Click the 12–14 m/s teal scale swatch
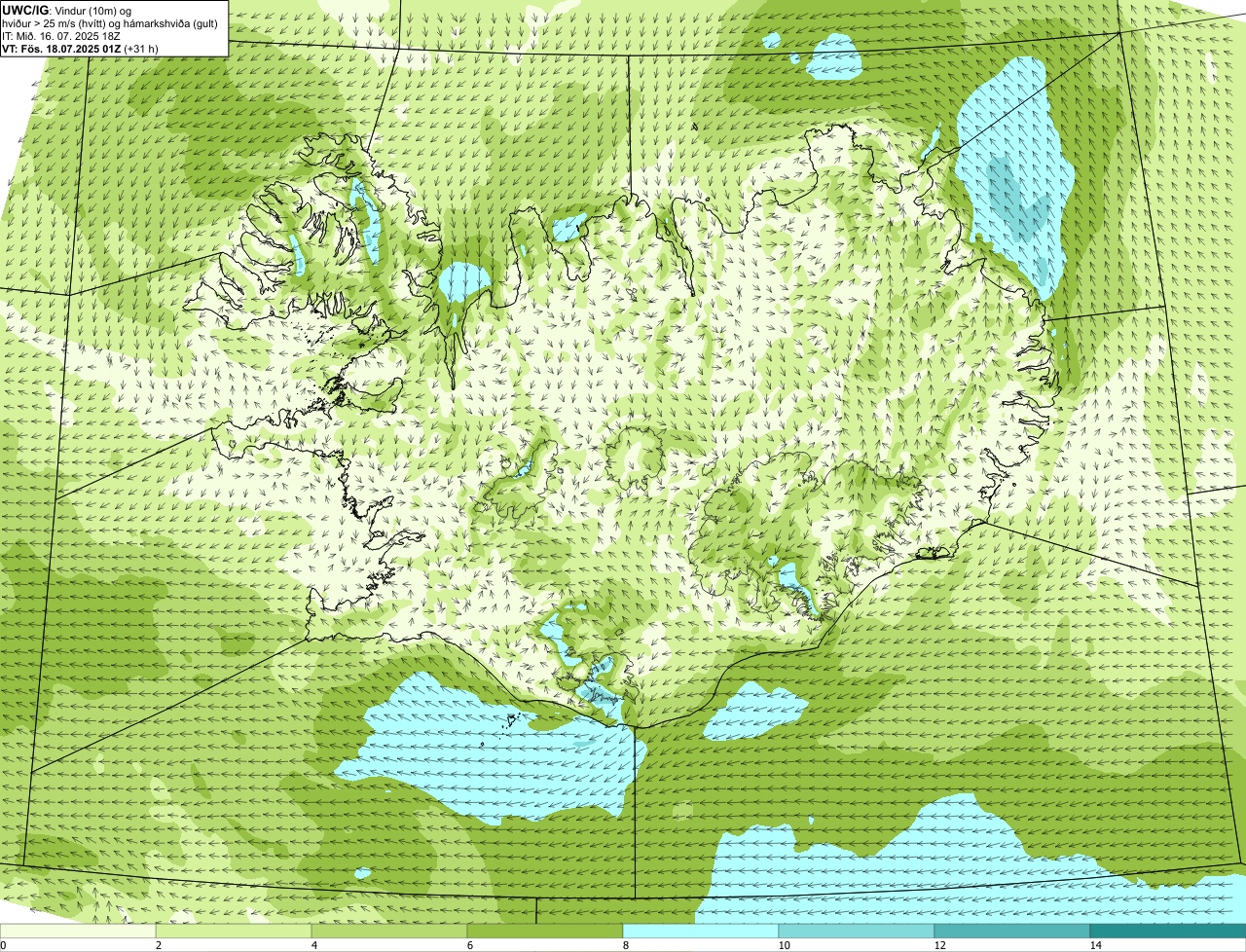The height and width of the screenshot is (952, 1246). click(x=1012, y=932)
